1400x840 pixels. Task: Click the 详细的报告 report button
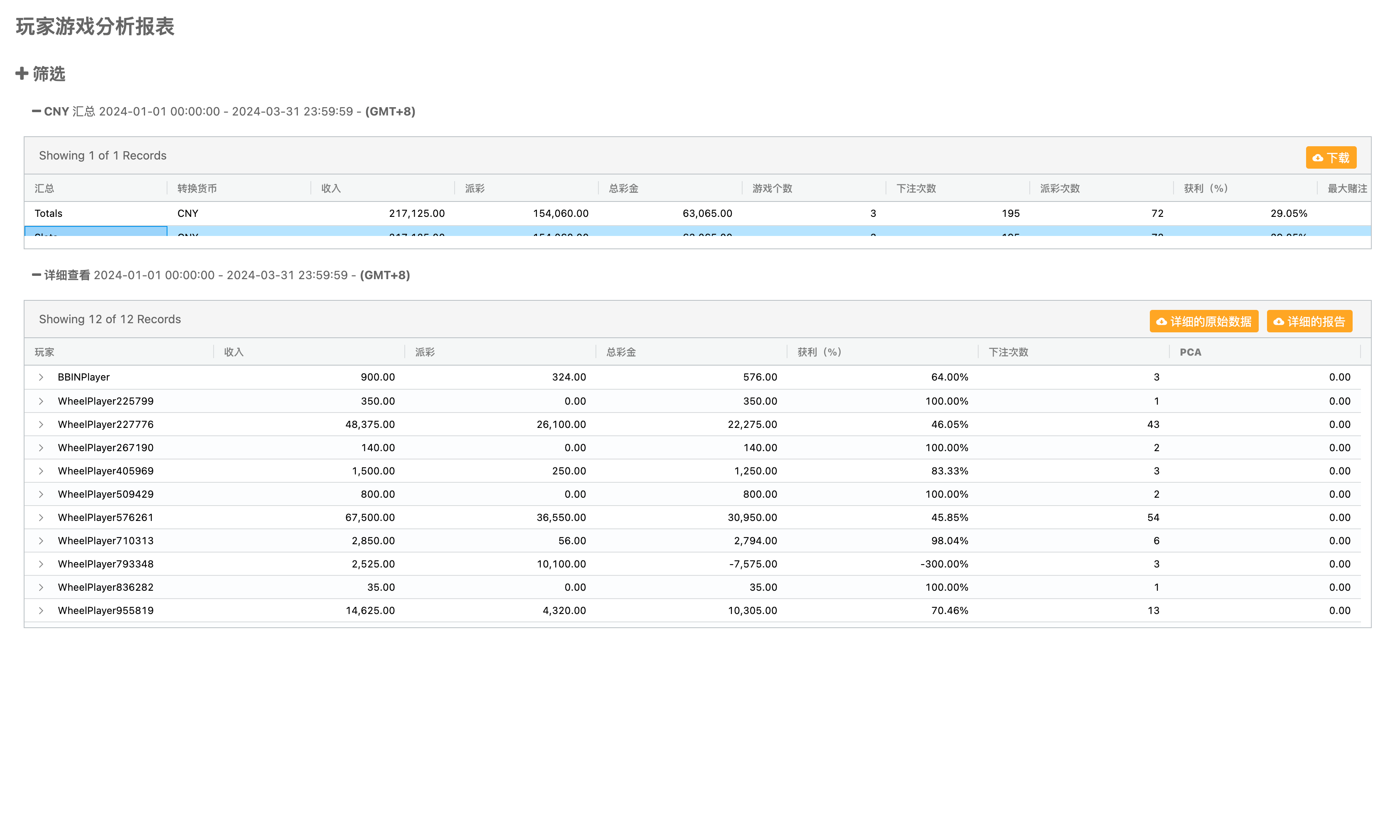coord(1309,322)
